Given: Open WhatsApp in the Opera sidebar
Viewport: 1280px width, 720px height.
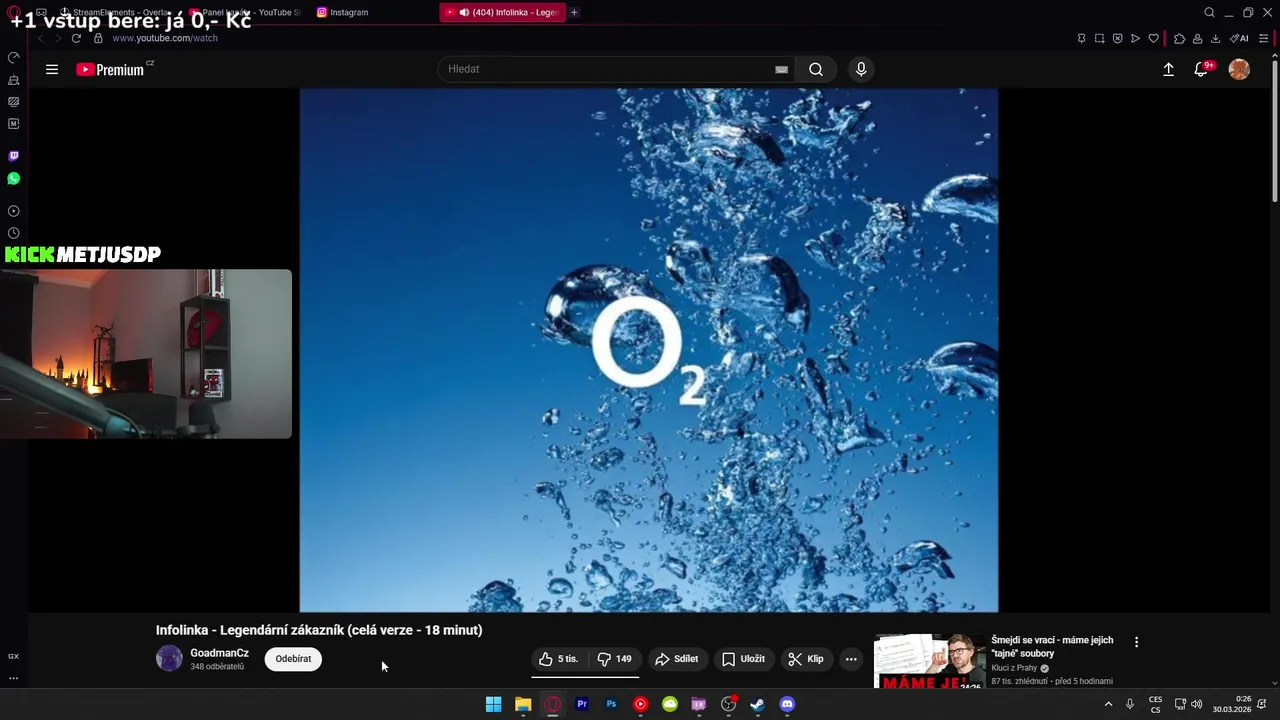Looking at the screenshot, I should 13,178.
